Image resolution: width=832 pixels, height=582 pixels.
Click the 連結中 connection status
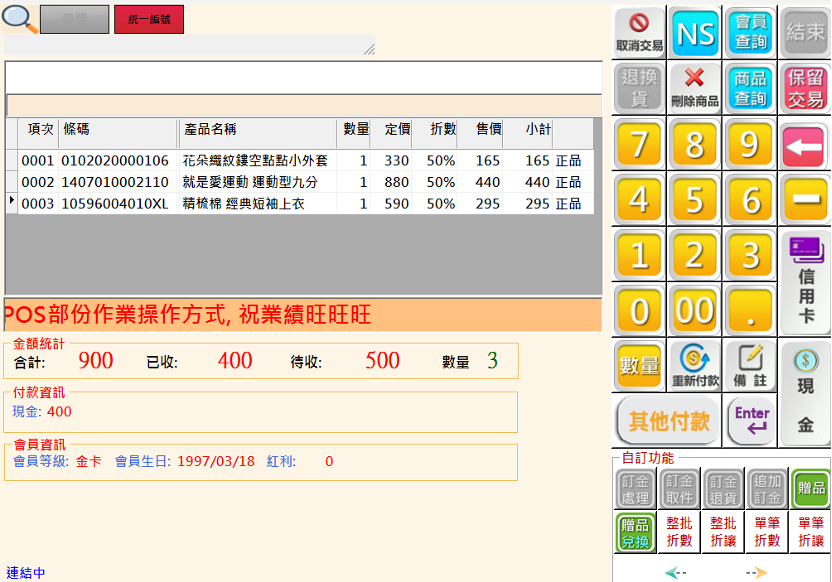(25, 573)
